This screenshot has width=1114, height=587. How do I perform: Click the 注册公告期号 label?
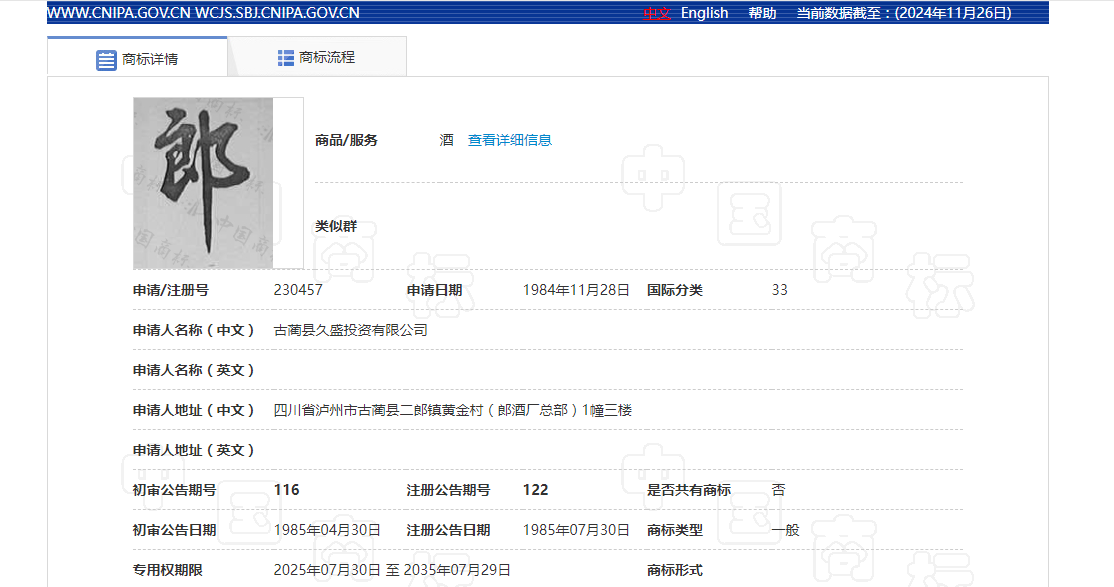click(x=448, y=490)
